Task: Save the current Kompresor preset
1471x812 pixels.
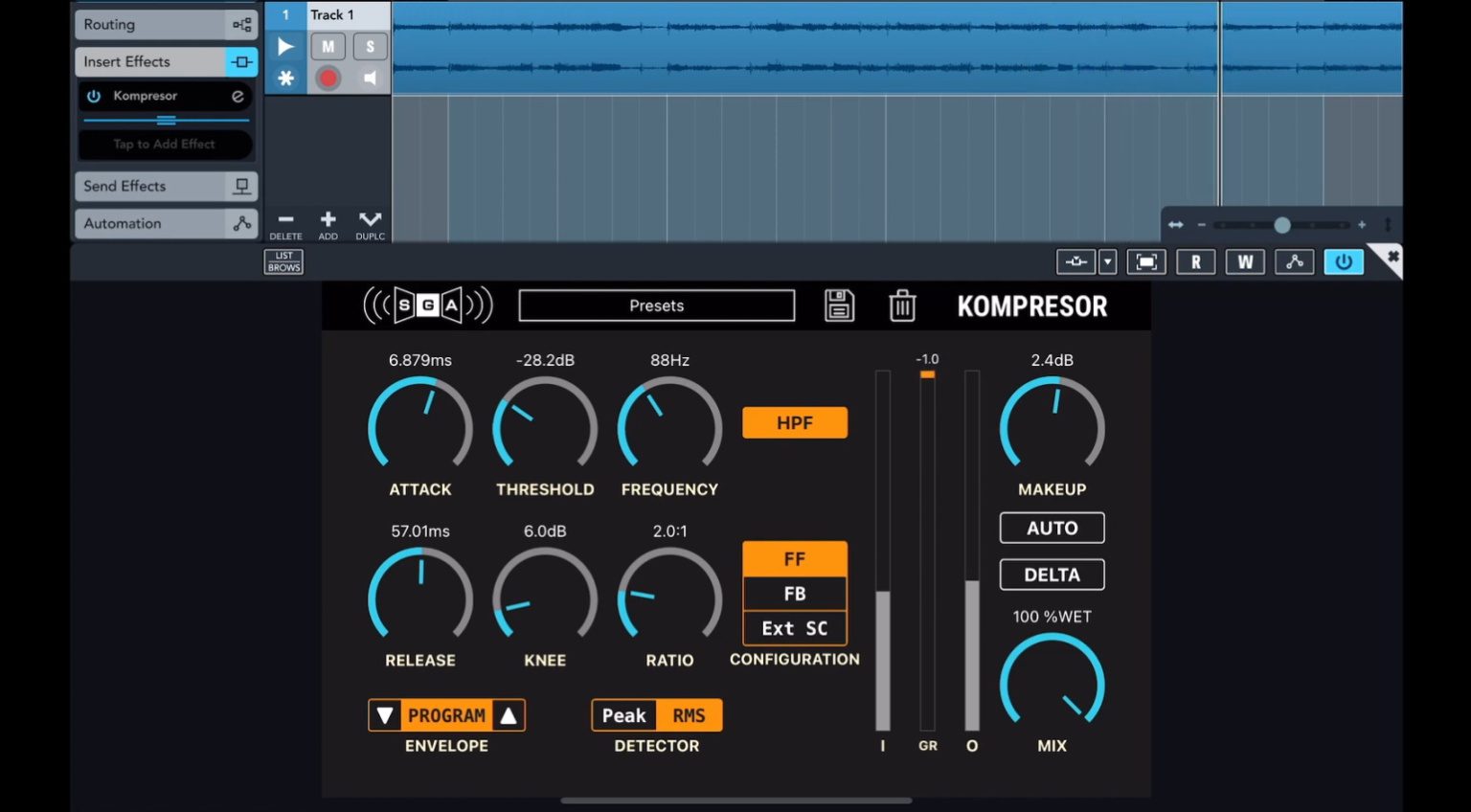Action: [x=839, y=305]
